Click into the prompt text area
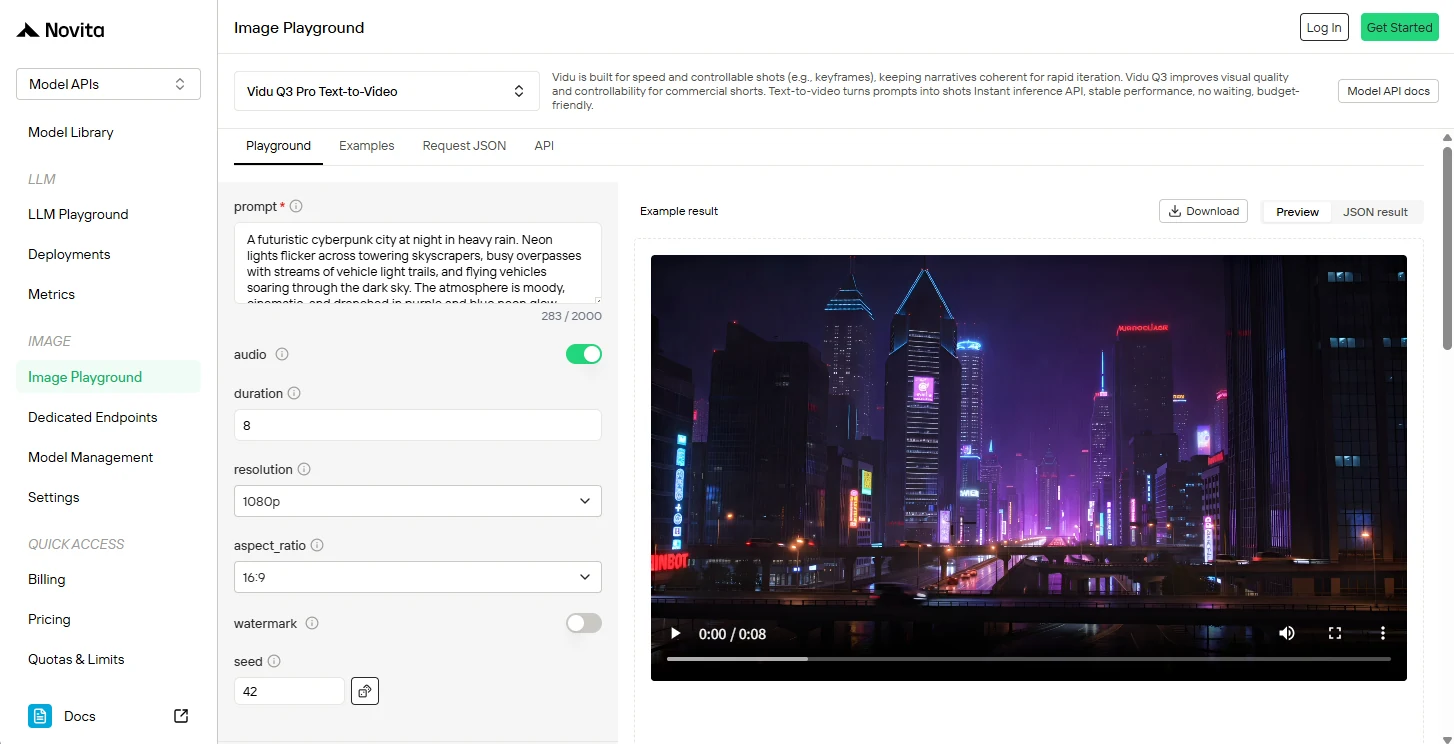Image resolution: width=1454 pixels, height=744 pixels. point(418,262)
